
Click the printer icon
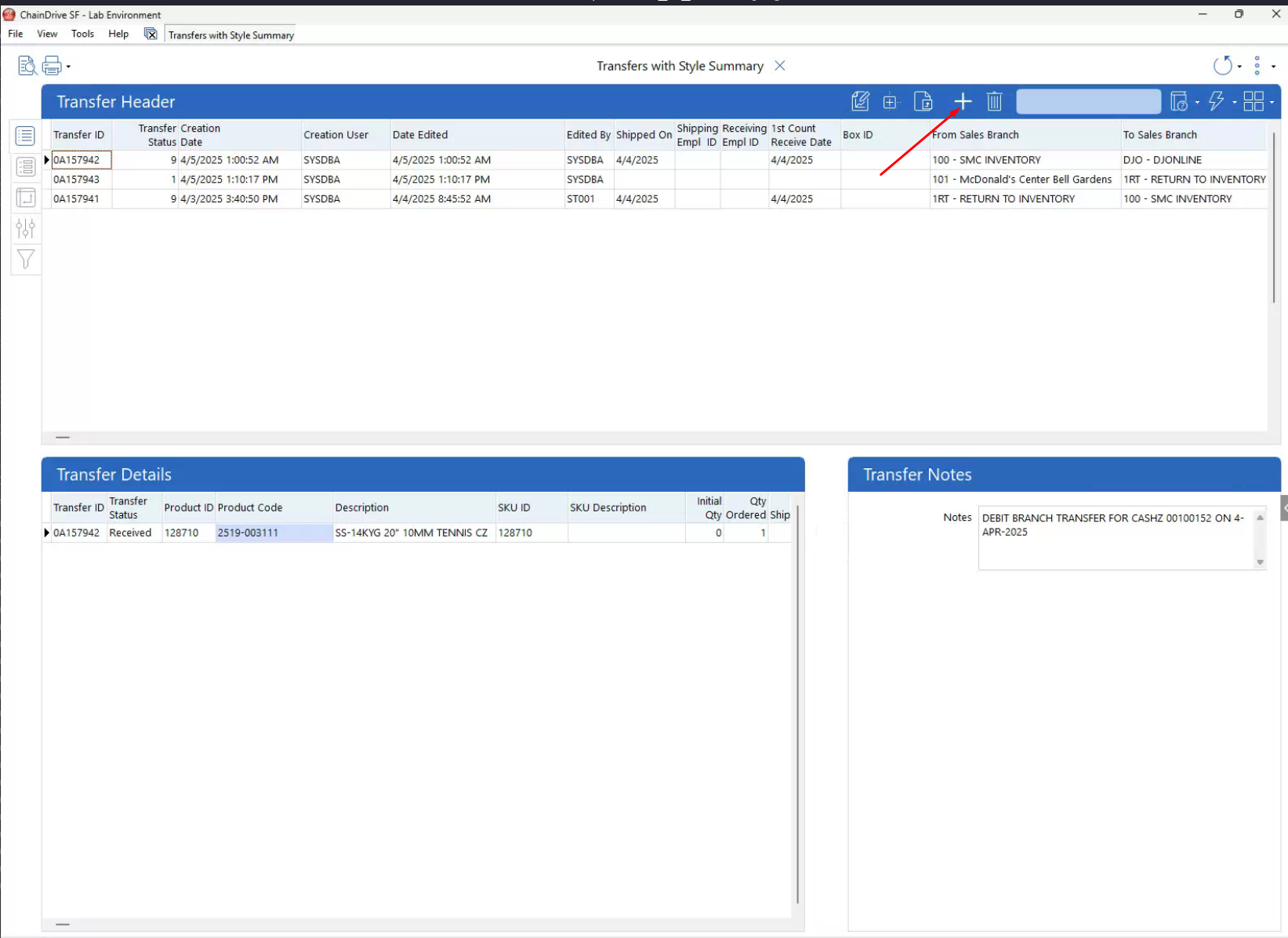coord(52,66)
